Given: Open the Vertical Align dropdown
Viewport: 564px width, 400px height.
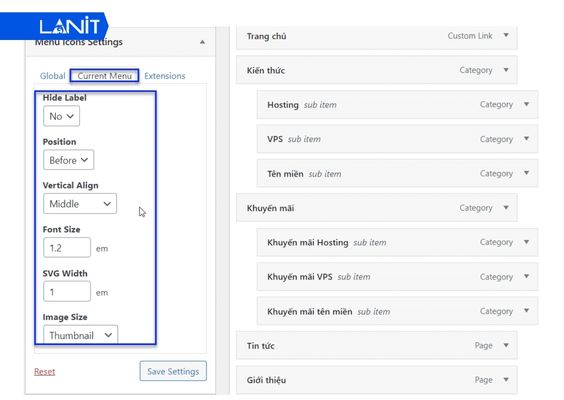Looking at the screenshot, I should click(80, 204).
